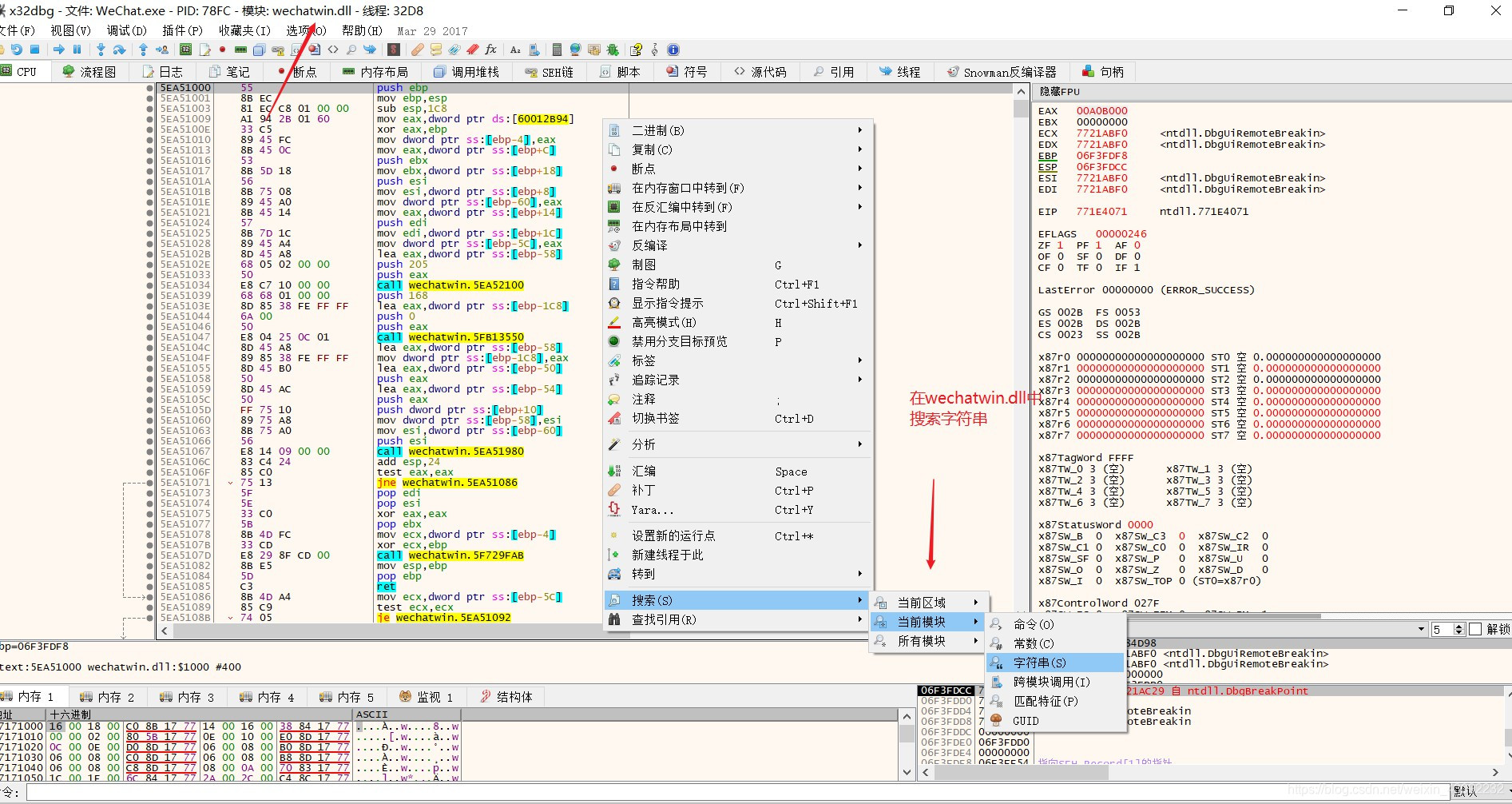Click the step over toolbar icon

tap(119, 50)
